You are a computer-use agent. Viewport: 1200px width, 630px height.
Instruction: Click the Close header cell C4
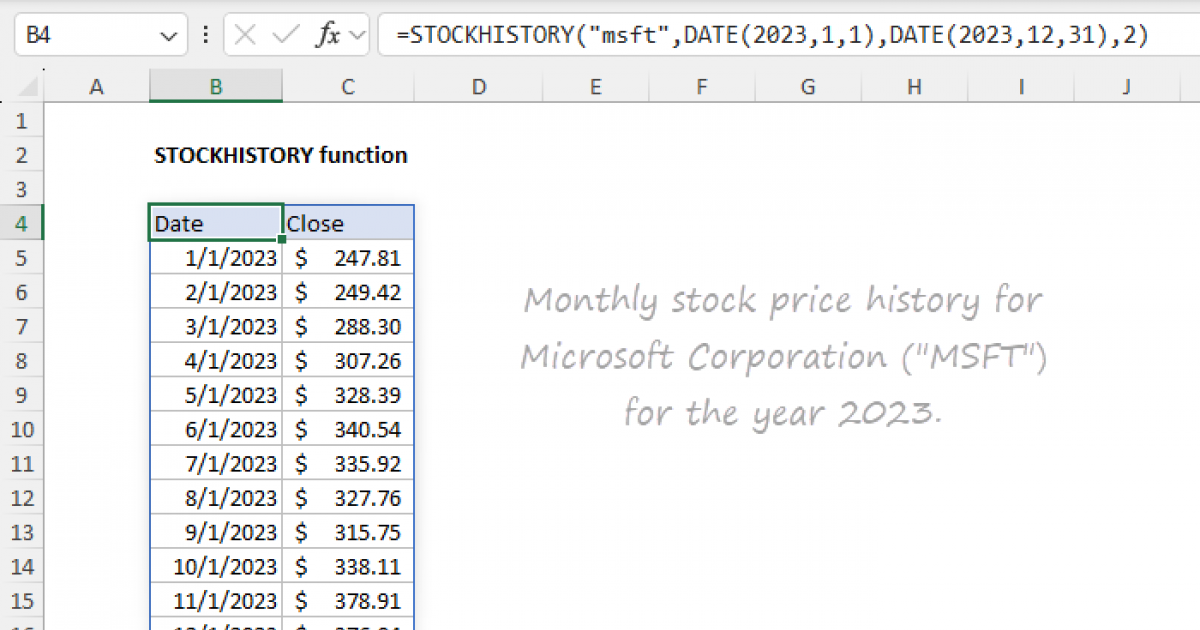[x=347, y=223]
